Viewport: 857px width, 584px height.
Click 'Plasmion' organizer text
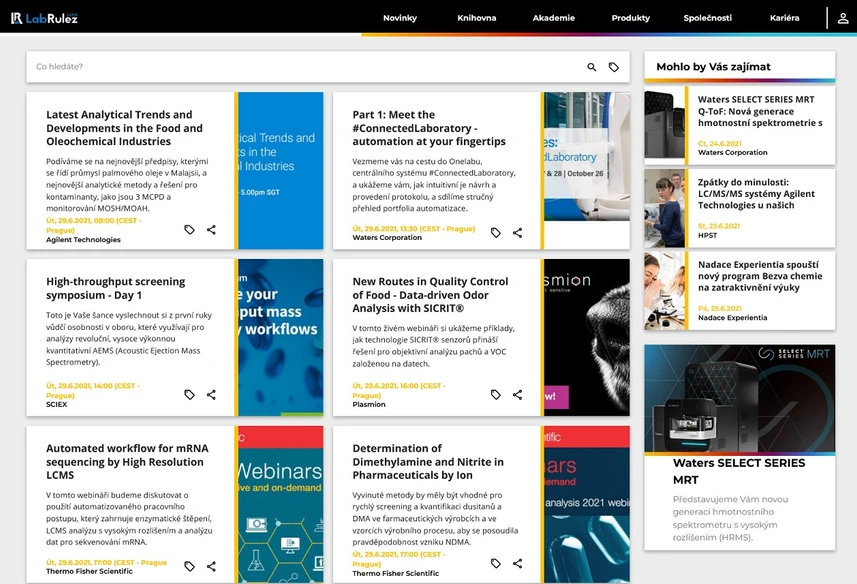point(368,405)
